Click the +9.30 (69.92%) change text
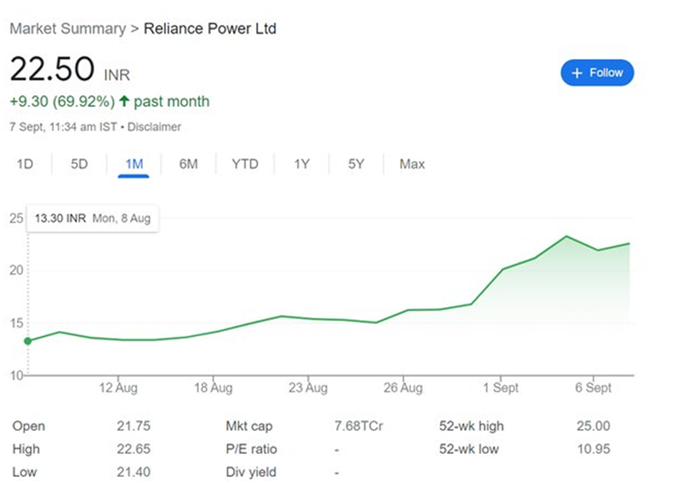The width and height of the screenshot is (683, 489). click(x=62, y=101)
